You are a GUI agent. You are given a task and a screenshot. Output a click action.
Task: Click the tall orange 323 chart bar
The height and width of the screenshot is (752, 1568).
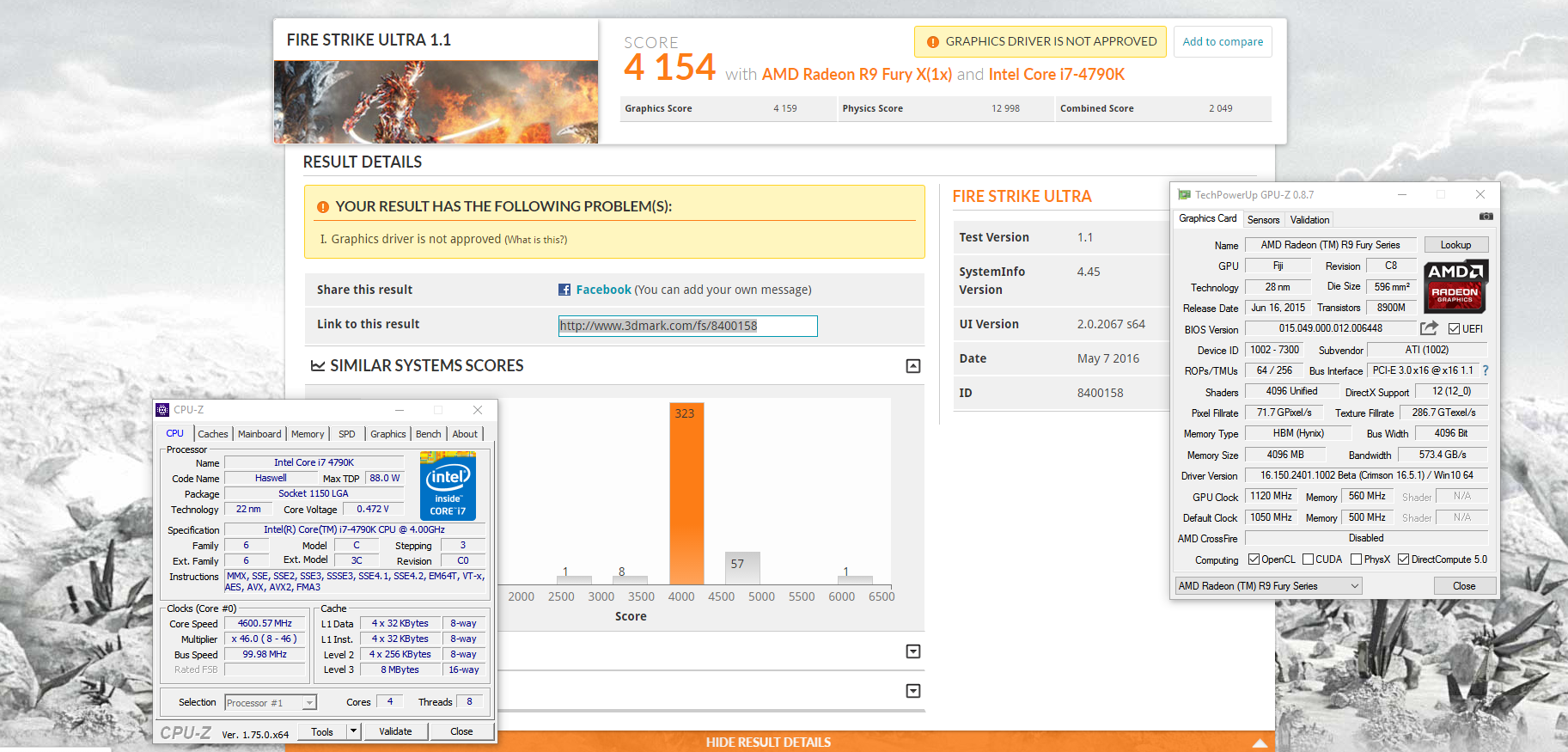(x=686, y=493)
